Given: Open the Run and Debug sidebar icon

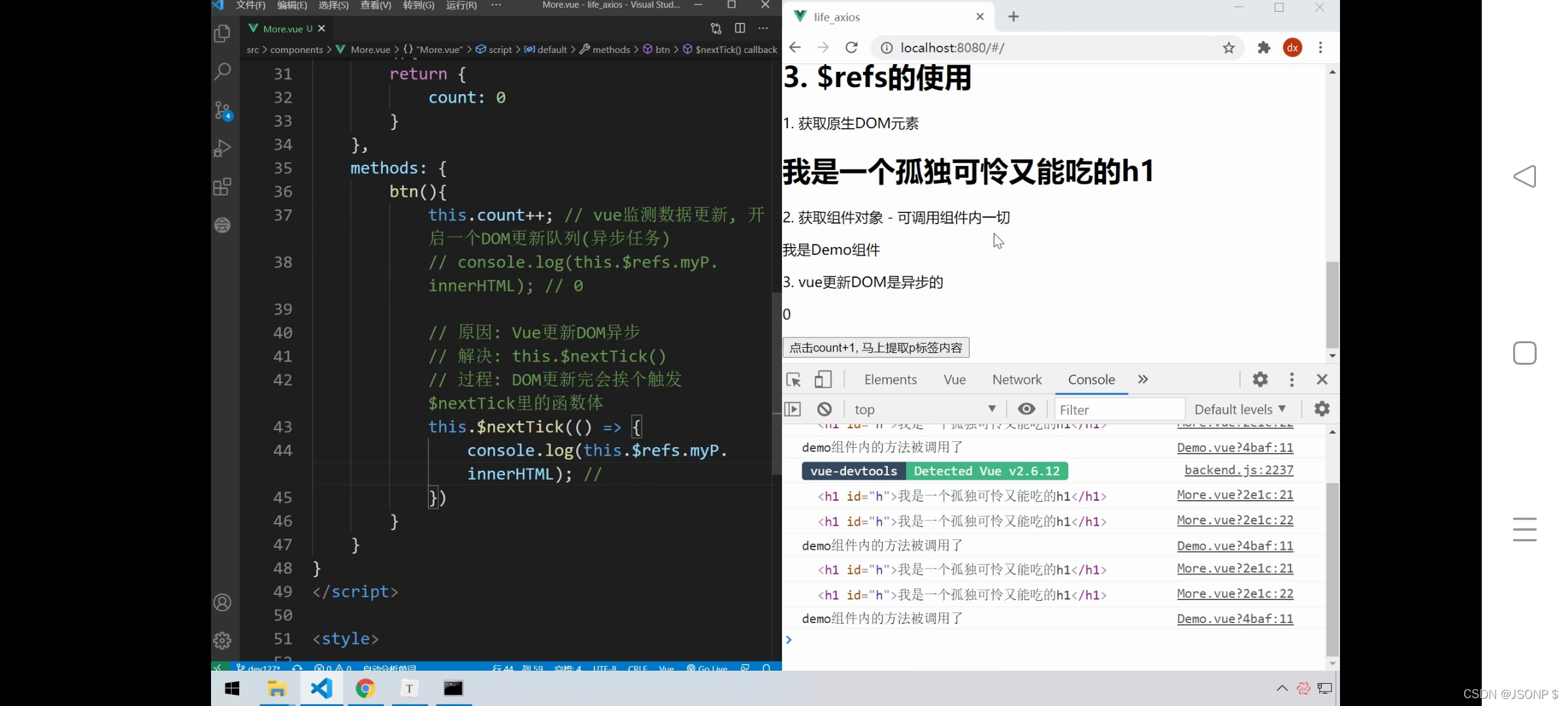Looking at the screenshot, I should tap(222, 148).
